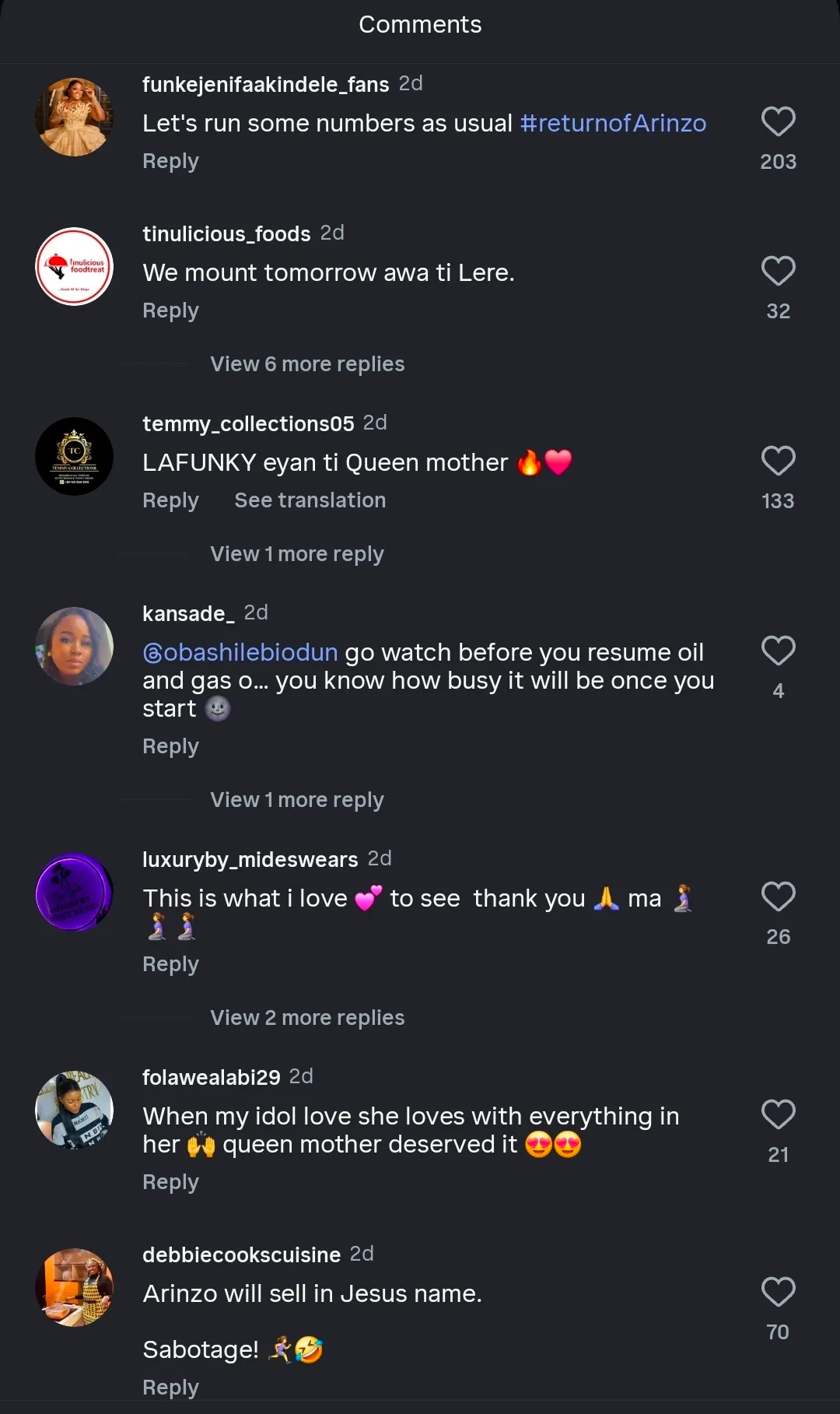
Task: Tap heart on temmy_collections05 comment
Action: (778, 461)
